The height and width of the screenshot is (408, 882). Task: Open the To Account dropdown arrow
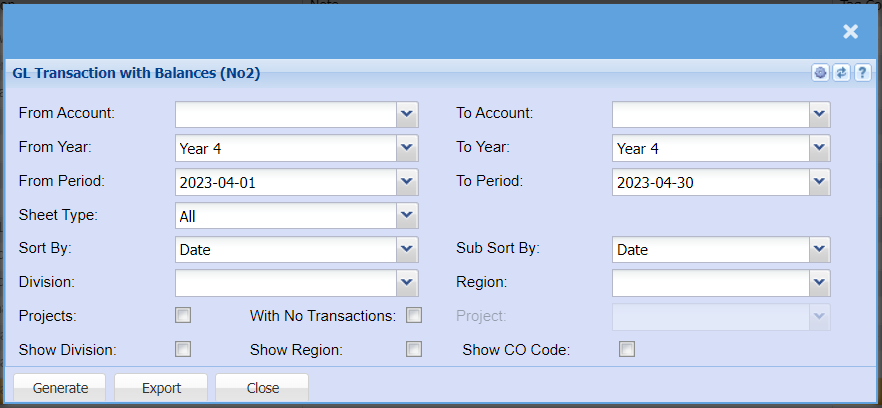click(x=820, y=114)
